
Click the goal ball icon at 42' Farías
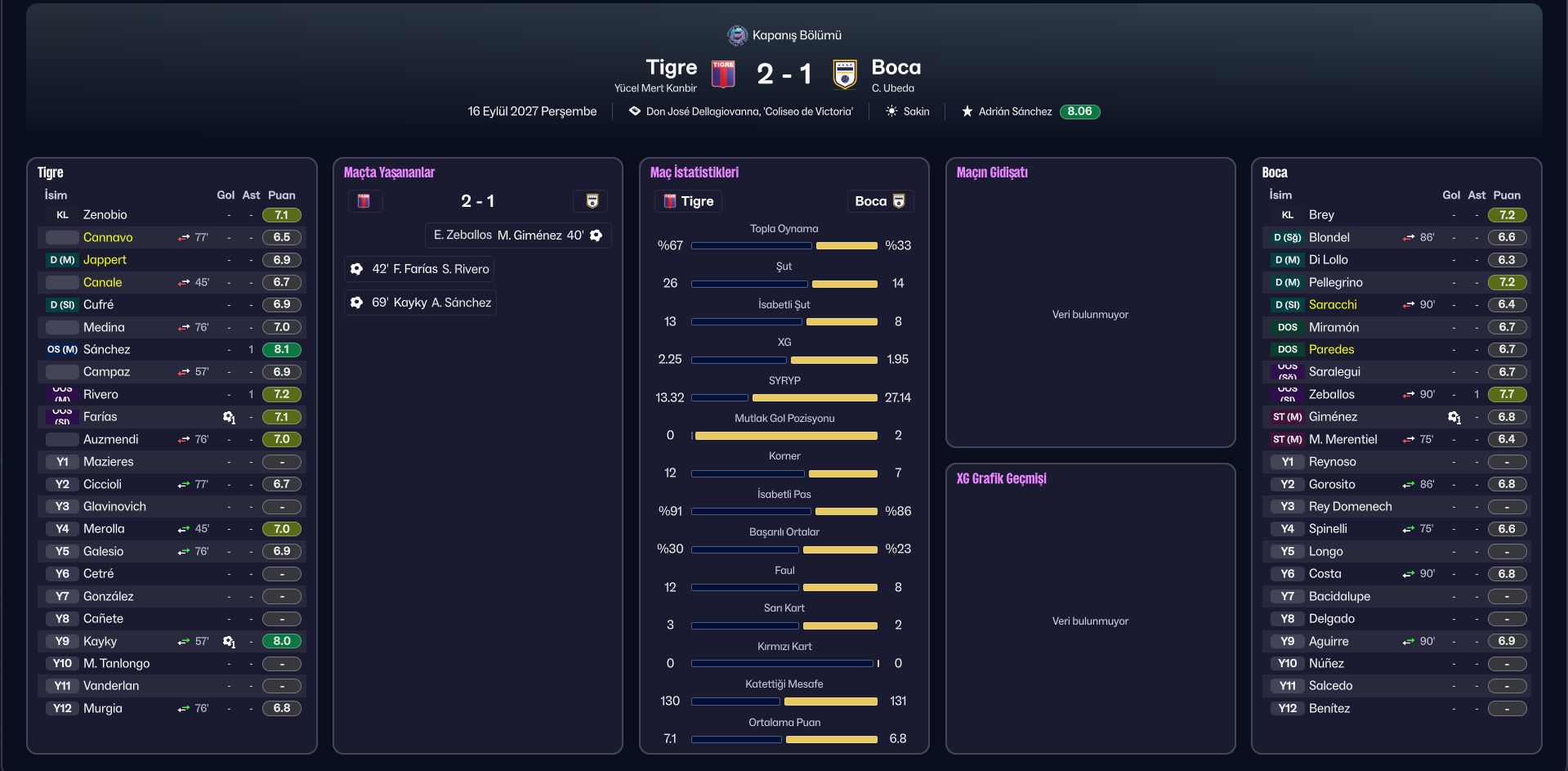pyautogui.click(x=356, y=269)
